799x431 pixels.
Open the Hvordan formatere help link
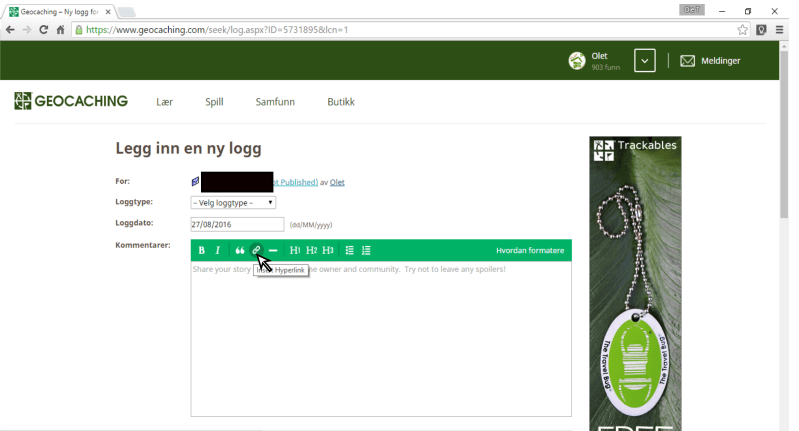[530, 250]
